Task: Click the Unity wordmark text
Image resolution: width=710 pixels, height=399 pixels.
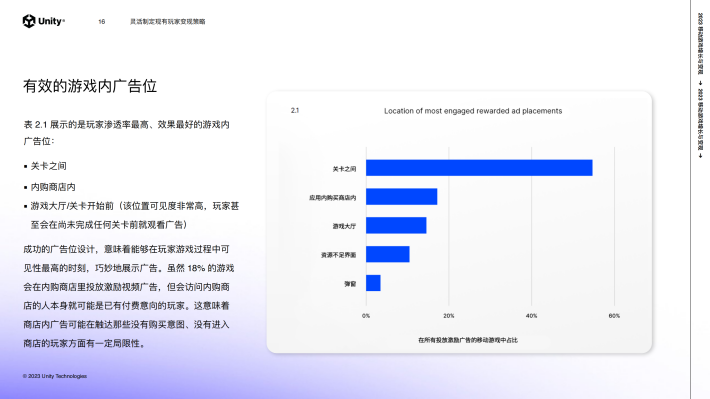Action: click(x=51, y=21)
